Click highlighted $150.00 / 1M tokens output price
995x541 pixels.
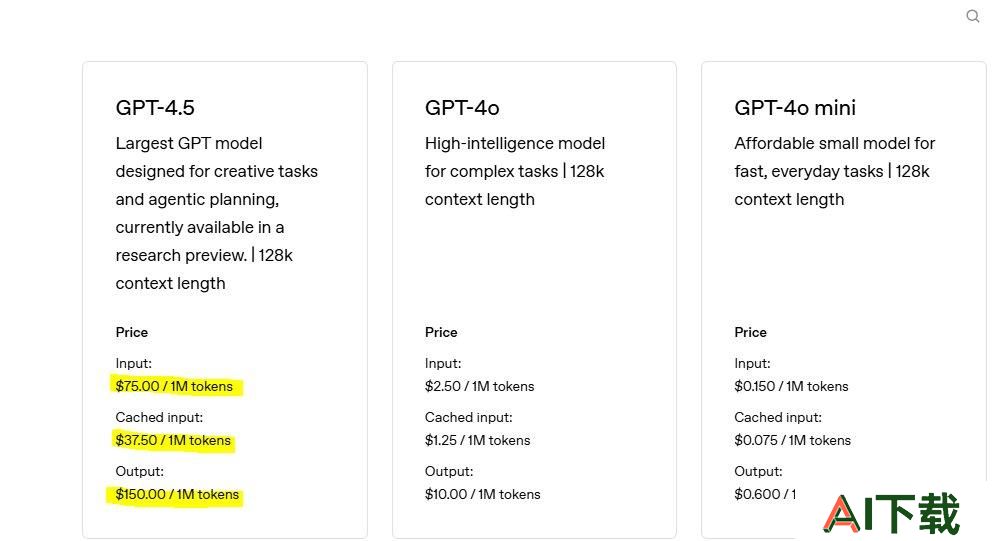coord(177,494)
